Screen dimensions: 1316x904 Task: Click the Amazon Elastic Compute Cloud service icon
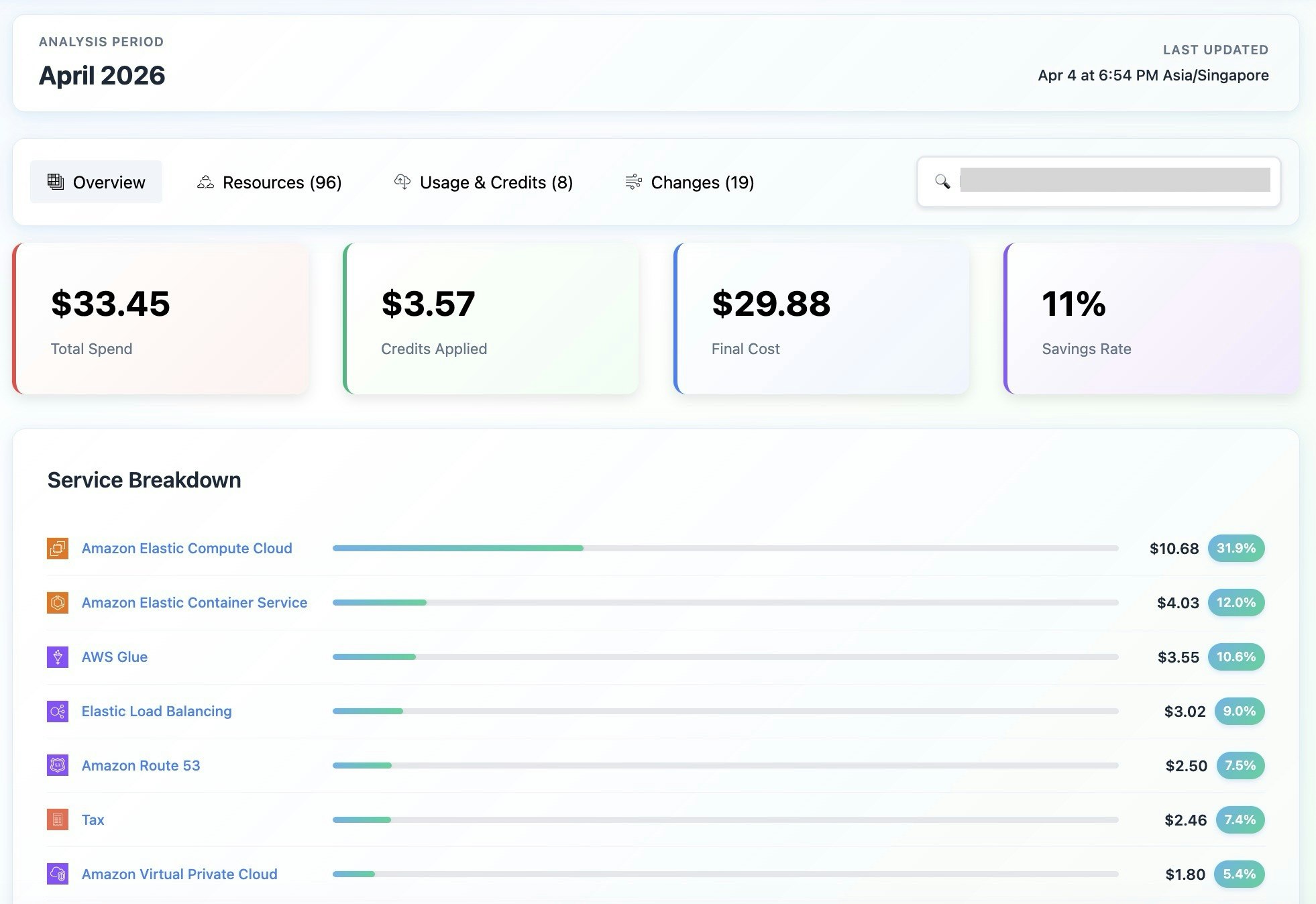pos(58,548)
